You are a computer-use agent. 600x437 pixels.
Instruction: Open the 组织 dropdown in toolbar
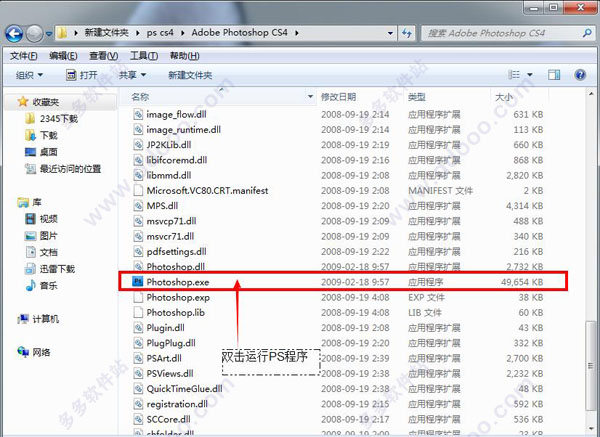click(x=29, y=75)
